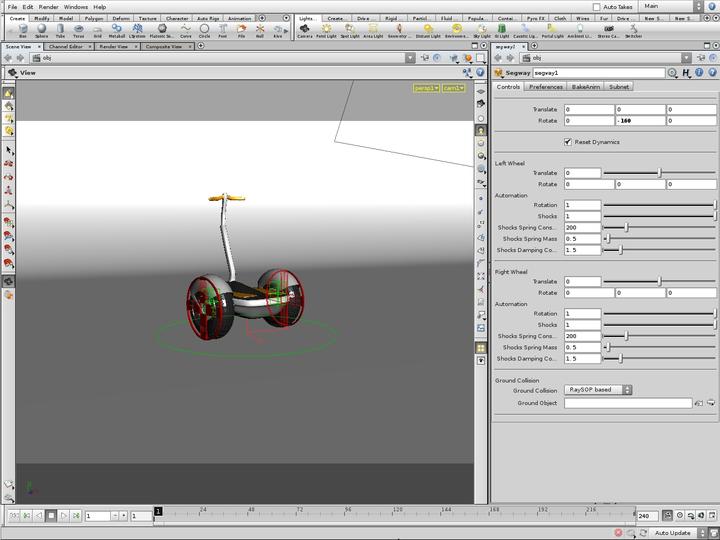Screen dimensions: 720x540
Task: Open the Preferences parameter tab
Action: click(546, 87)
